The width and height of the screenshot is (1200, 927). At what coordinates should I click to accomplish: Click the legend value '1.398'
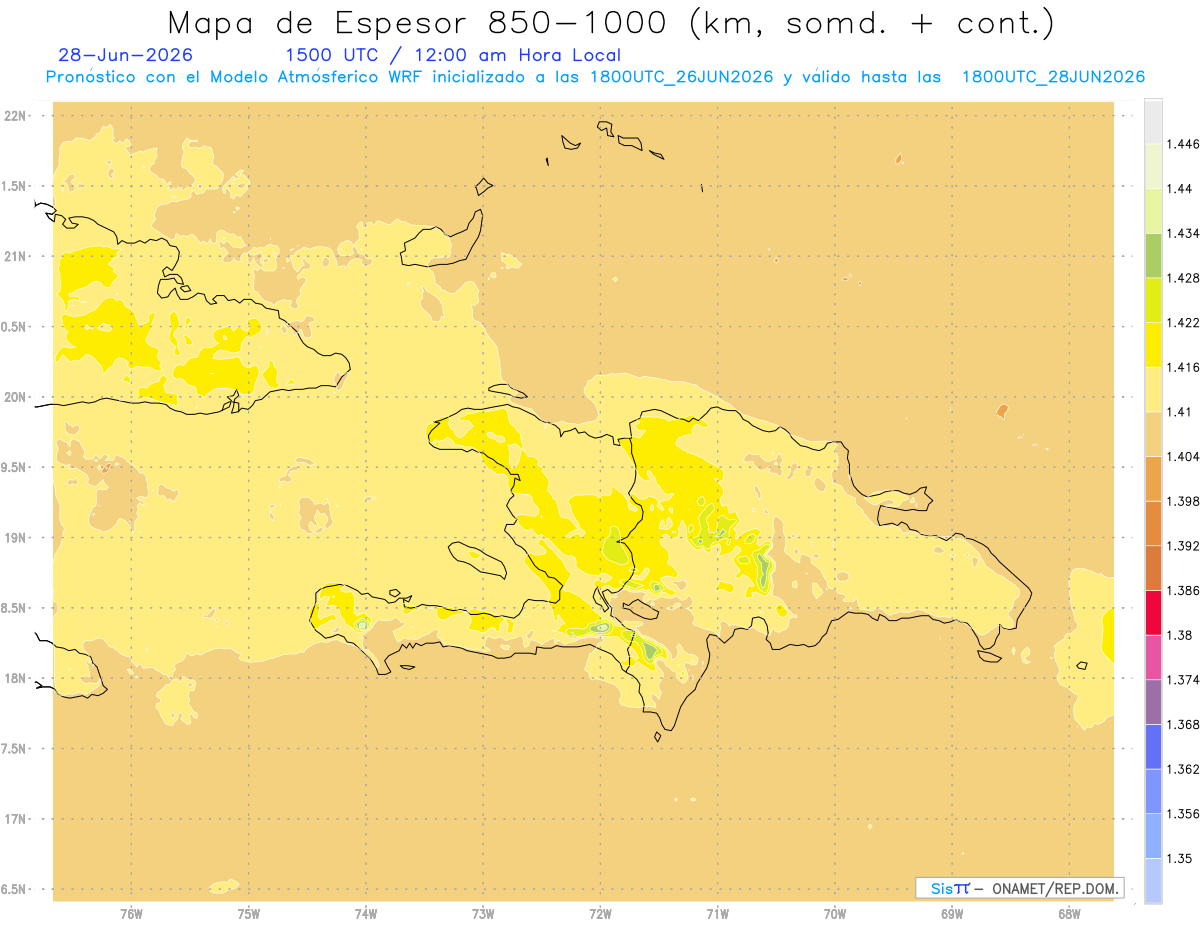pyautogui.click(x=1185, y=501)
